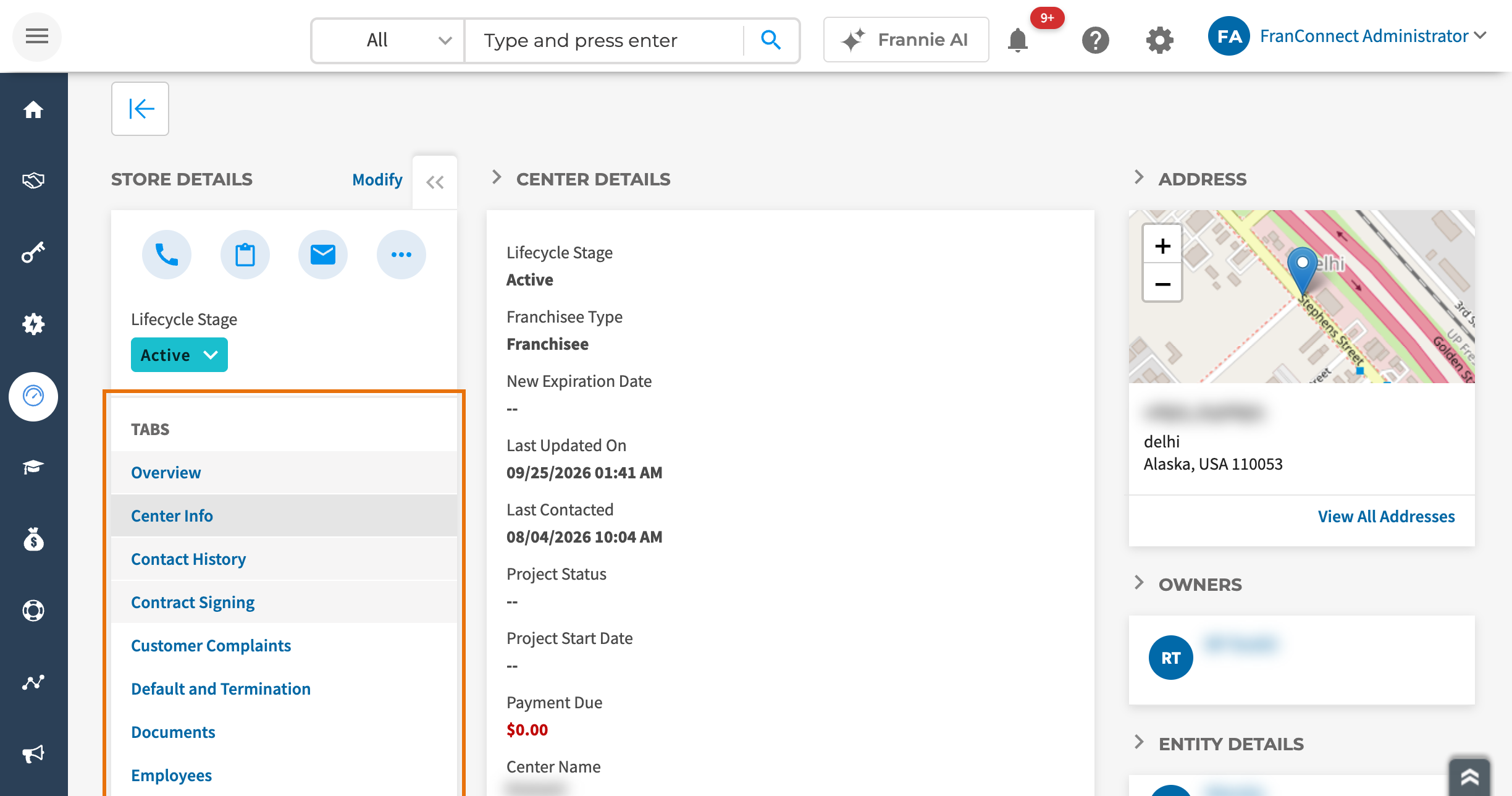Toggle the Entity Details section chevron
This screenshot has width=1512, height=796.
[x=1139, y=742]
